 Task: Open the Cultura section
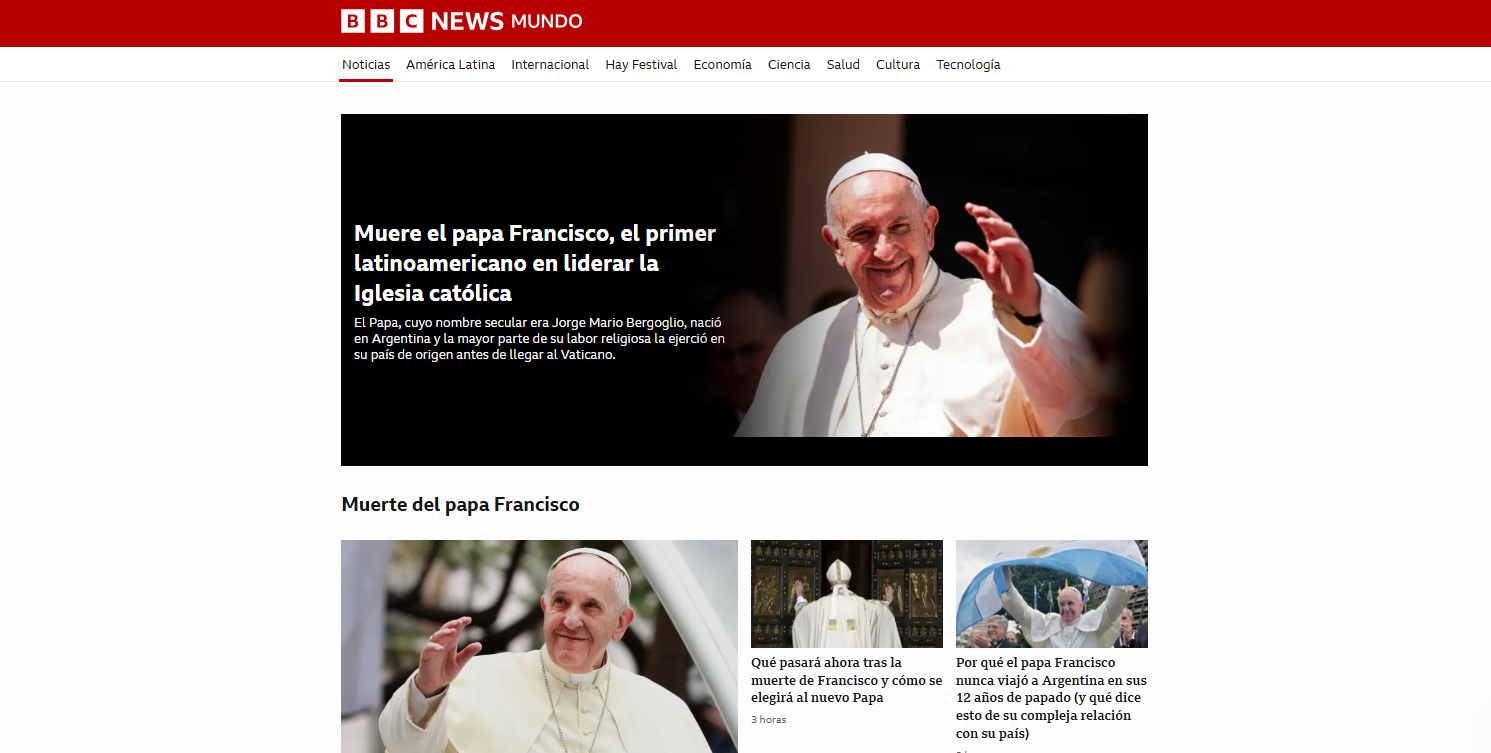[897, 64]
